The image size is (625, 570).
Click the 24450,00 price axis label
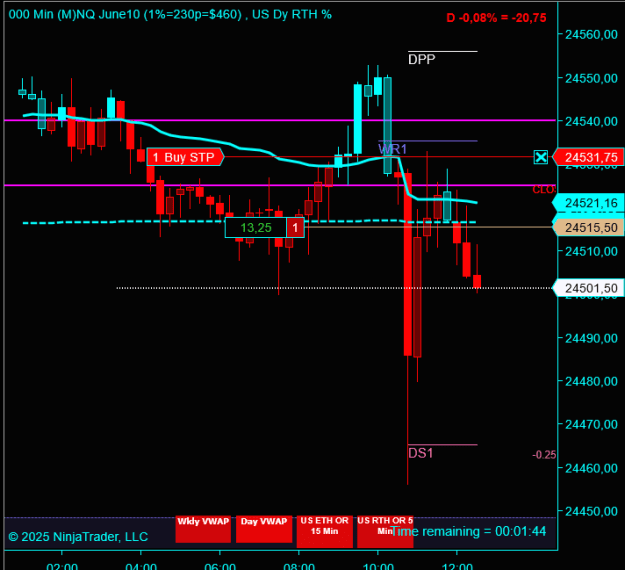coord(592,511)
